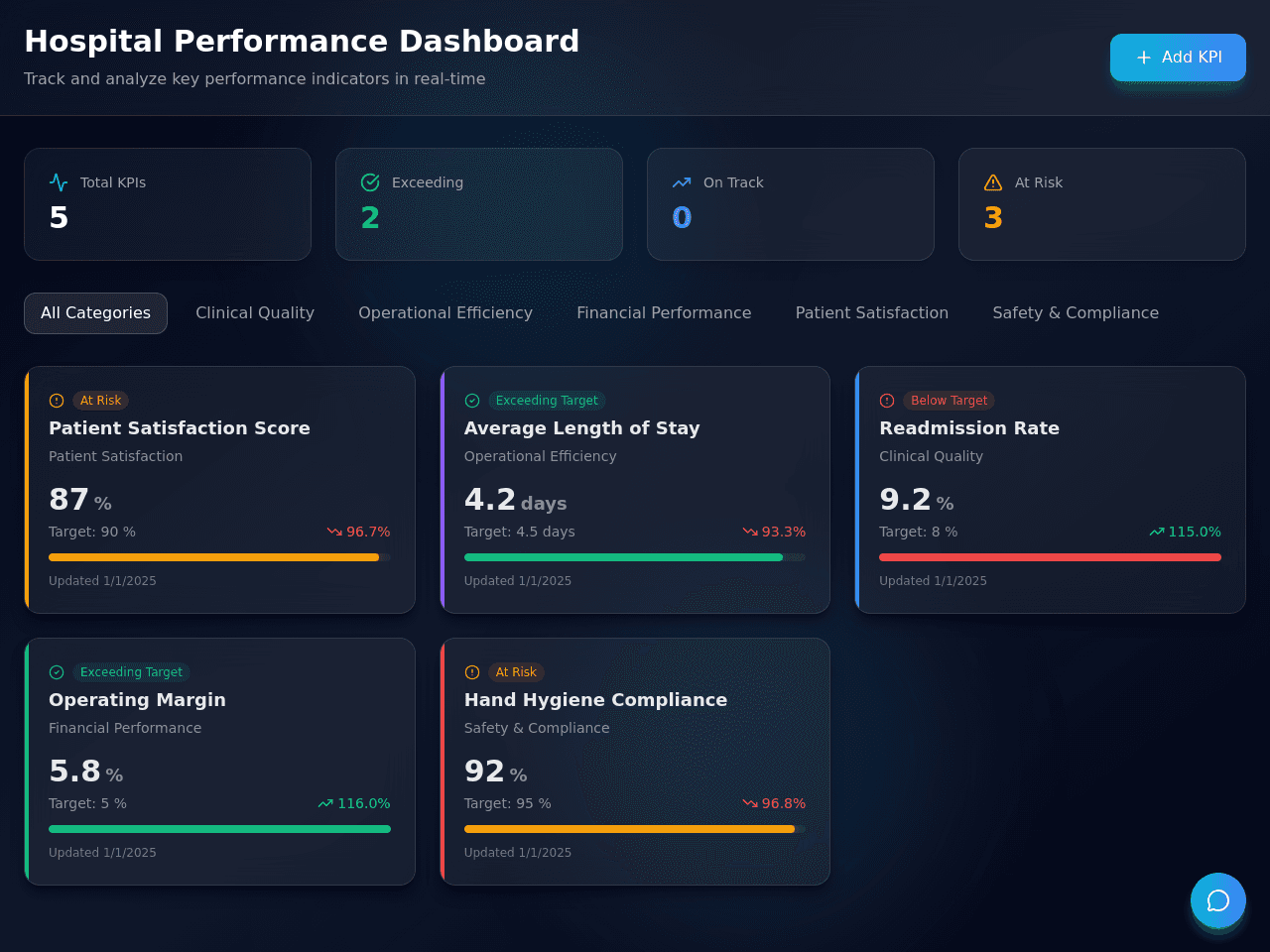Image resolution: width=1270 pixels, height=952 pixels.
Task: Click the Below Target badge
Action: pyautogui.click(x=950, y=401)
